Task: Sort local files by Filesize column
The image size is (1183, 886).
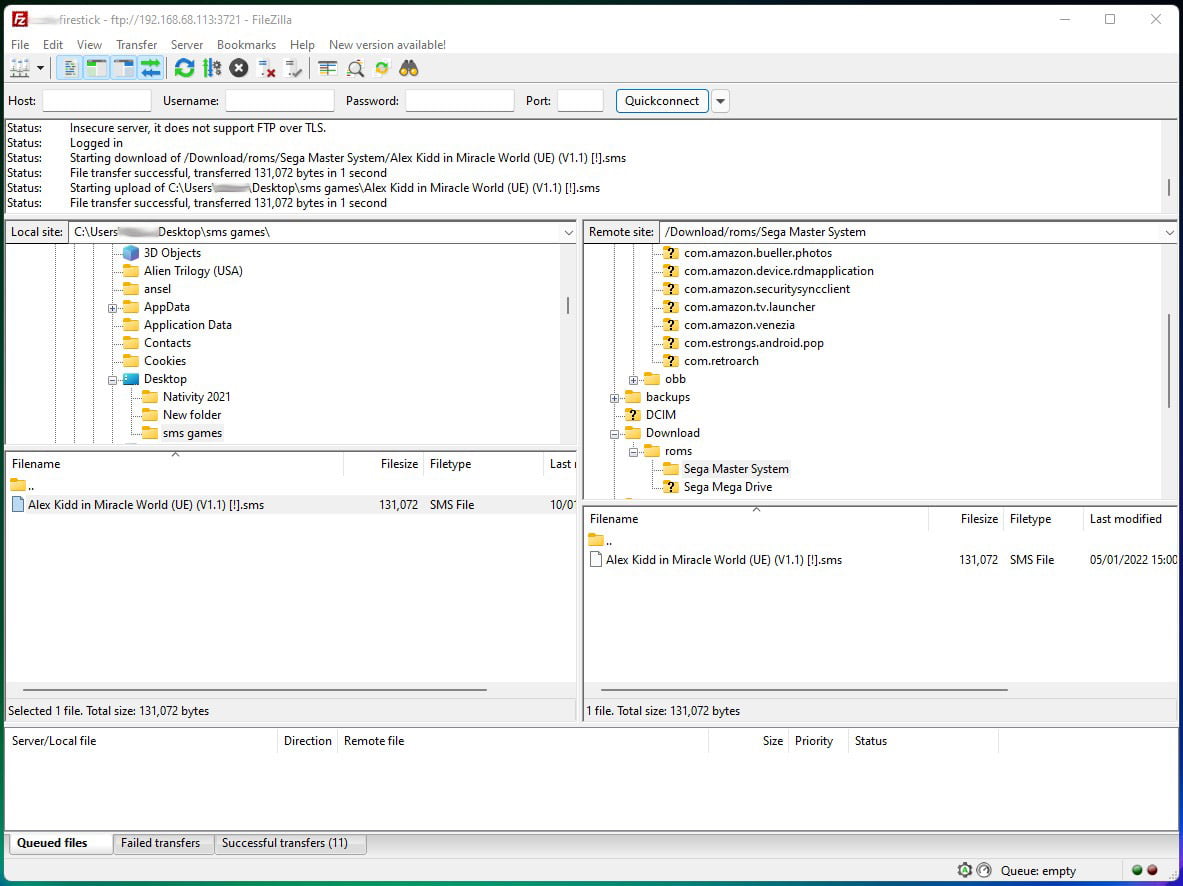Action: pos(383,464)
